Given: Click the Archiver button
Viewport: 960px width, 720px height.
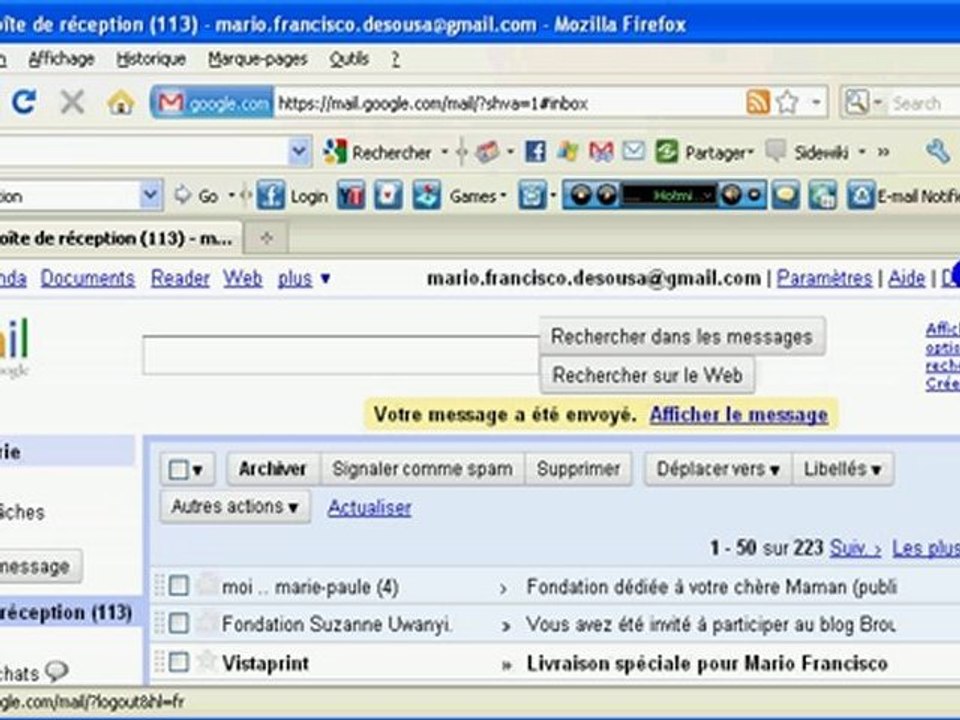Looking at the screenshot, I should point(273,469).
